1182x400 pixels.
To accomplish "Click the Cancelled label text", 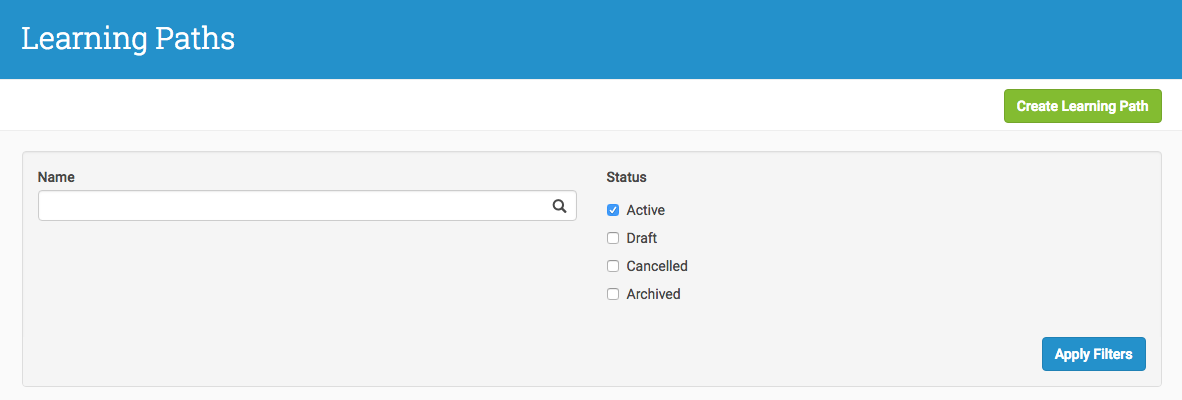I will click(657, 266).
